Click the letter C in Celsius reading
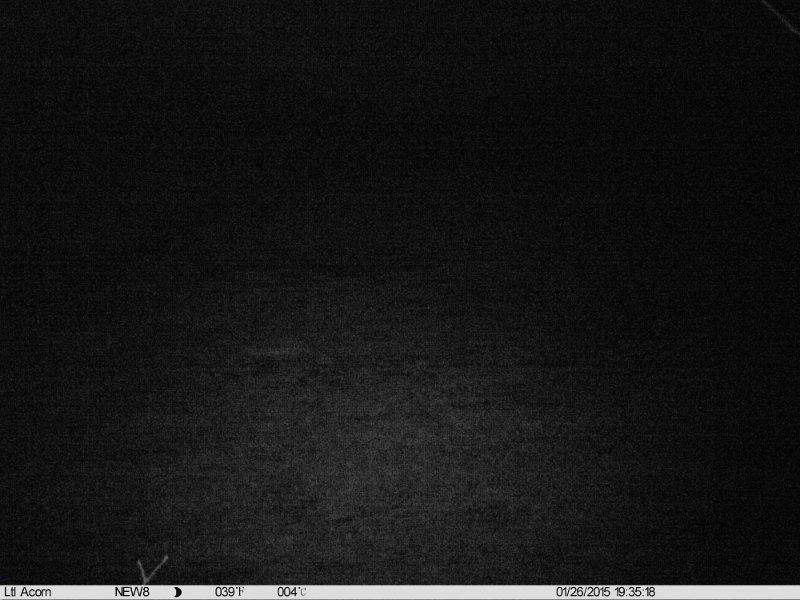Image resolution: width=800 pixels, height=600 pixels. (x=303, y=593)
